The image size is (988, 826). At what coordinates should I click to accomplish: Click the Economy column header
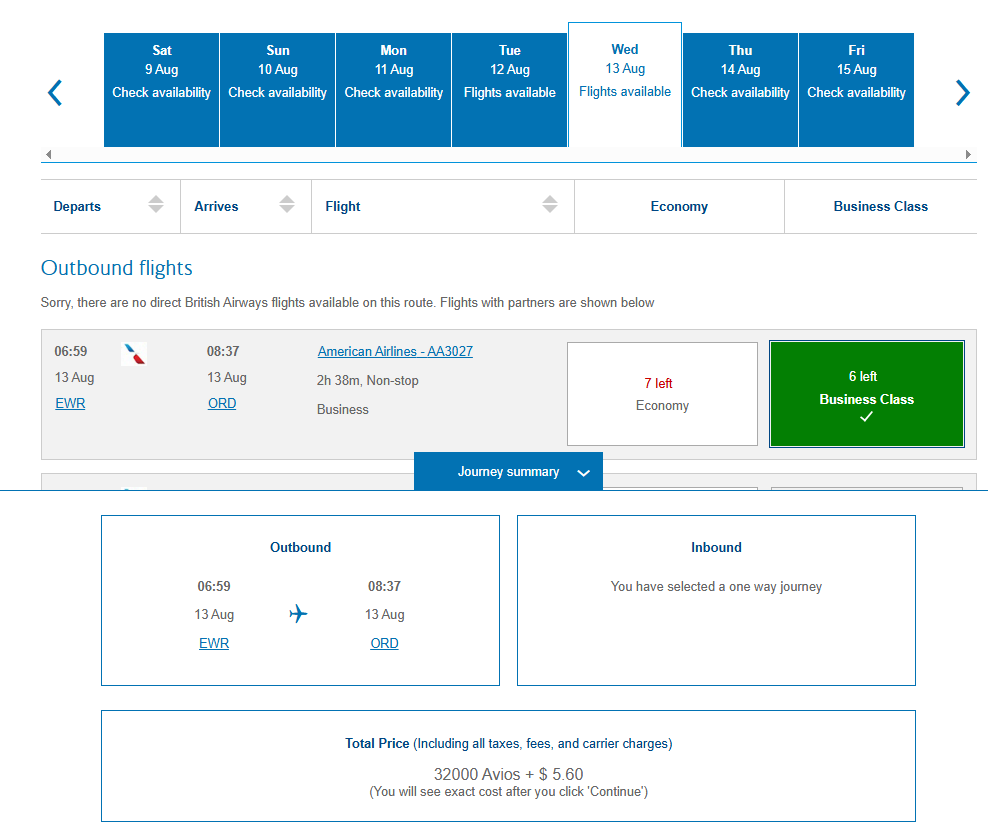[x=679, y=207]
